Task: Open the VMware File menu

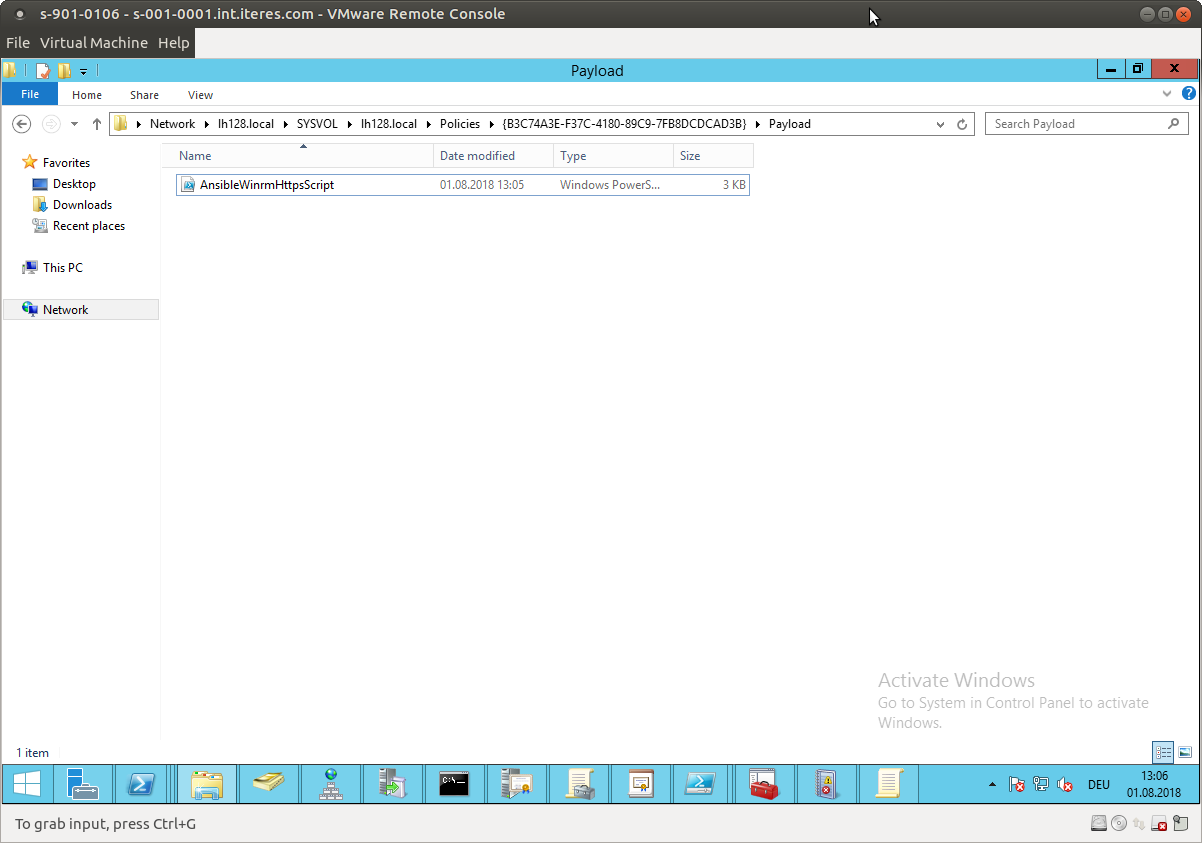Action: click(18, 43)
